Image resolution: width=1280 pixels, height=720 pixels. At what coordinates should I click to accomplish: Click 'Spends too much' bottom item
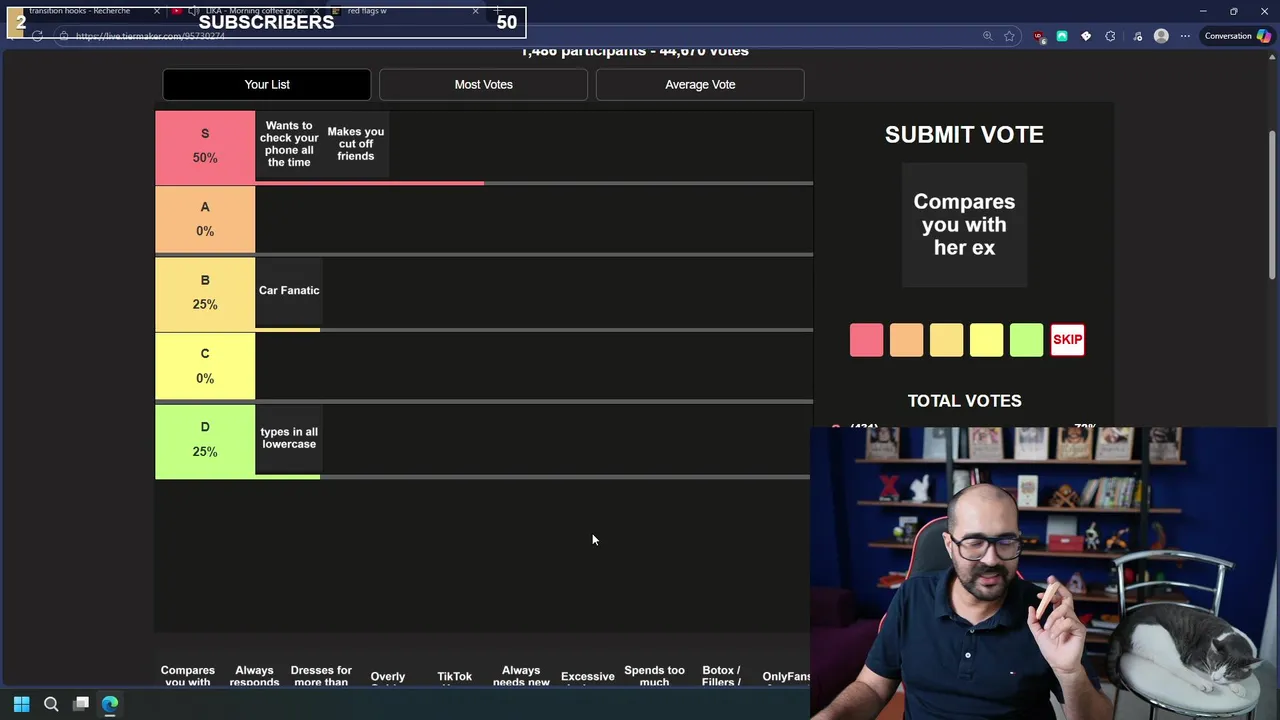coord(654,677)
